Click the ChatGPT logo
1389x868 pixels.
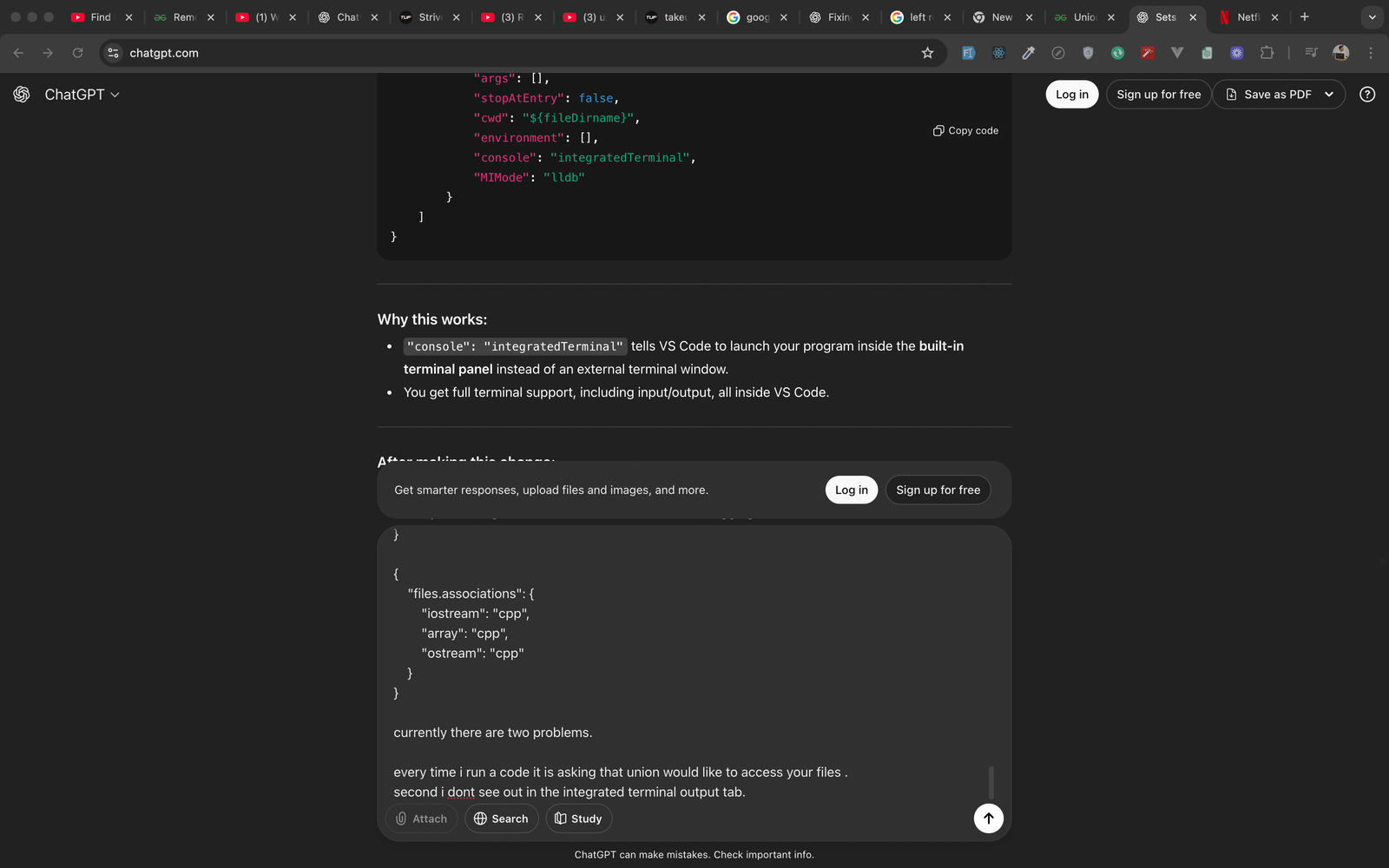(x=22, y=94)
